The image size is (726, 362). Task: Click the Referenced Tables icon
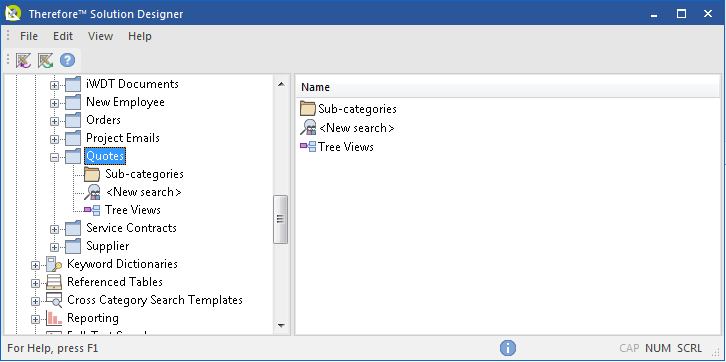tap(54, 282)
